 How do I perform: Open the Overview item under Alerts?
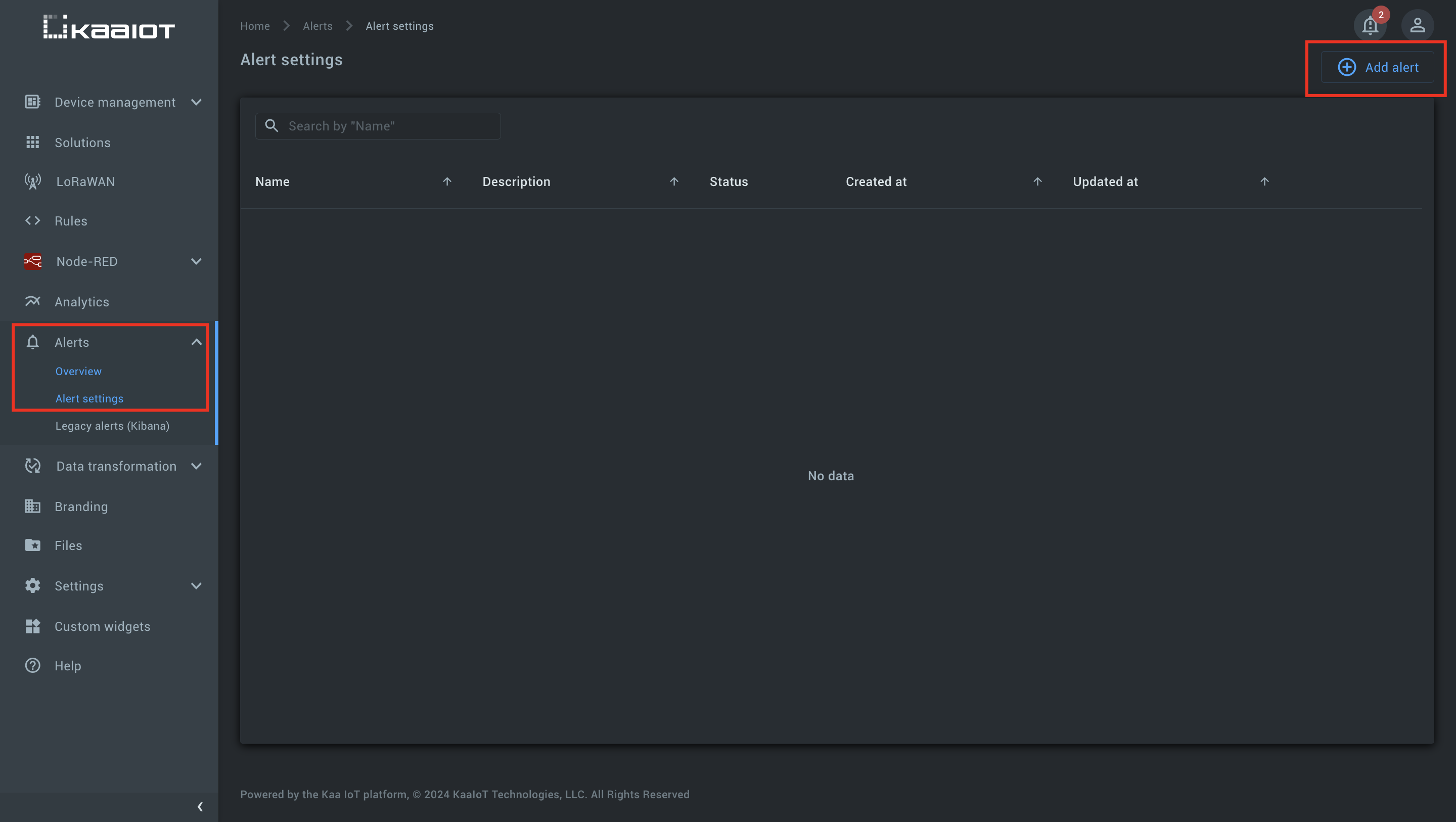[x=78, y=371]
